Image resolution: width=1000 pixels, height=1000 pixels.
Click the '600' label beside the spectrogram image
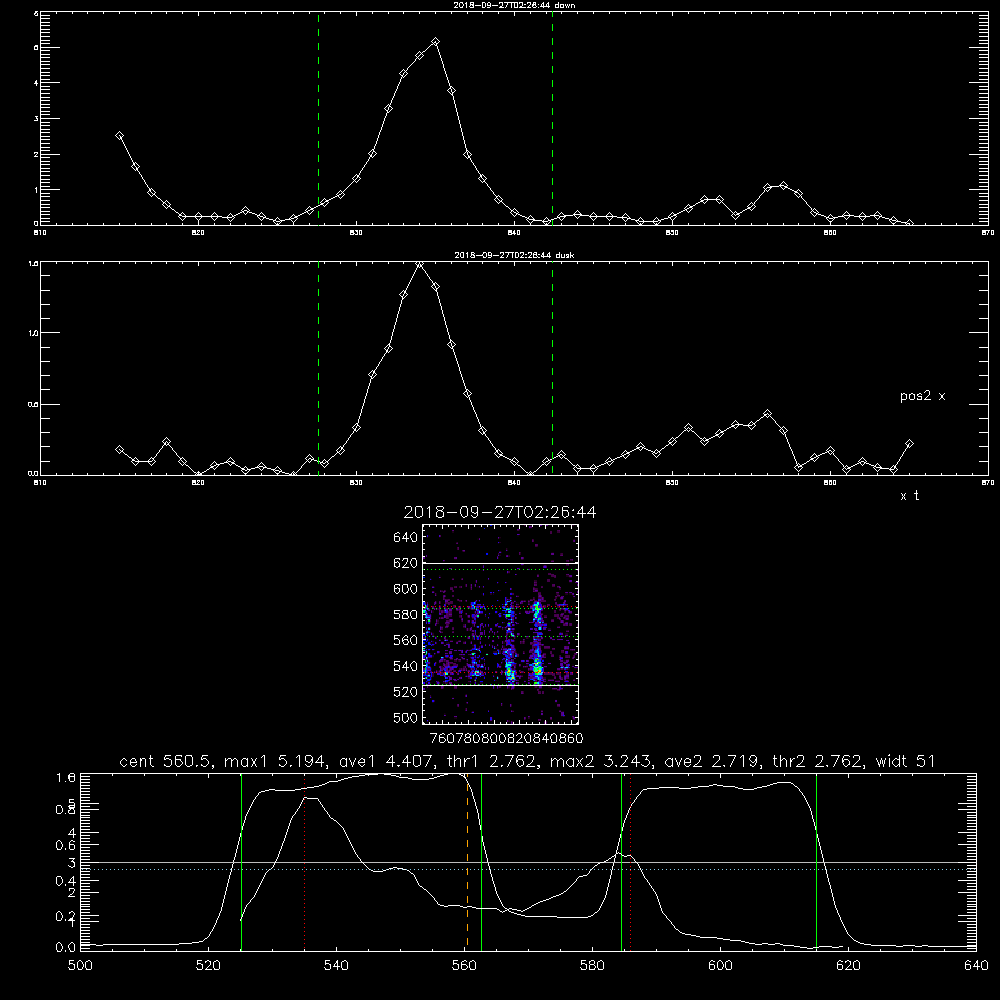point(406,589)
